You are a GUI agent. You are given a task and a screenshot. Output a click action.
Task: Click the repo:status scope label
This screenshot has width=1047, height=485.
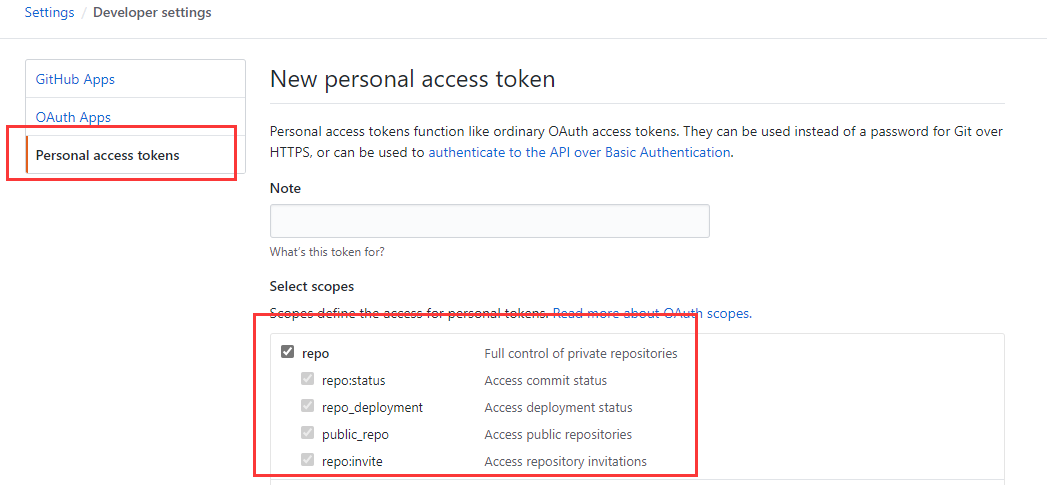(353, 380)
